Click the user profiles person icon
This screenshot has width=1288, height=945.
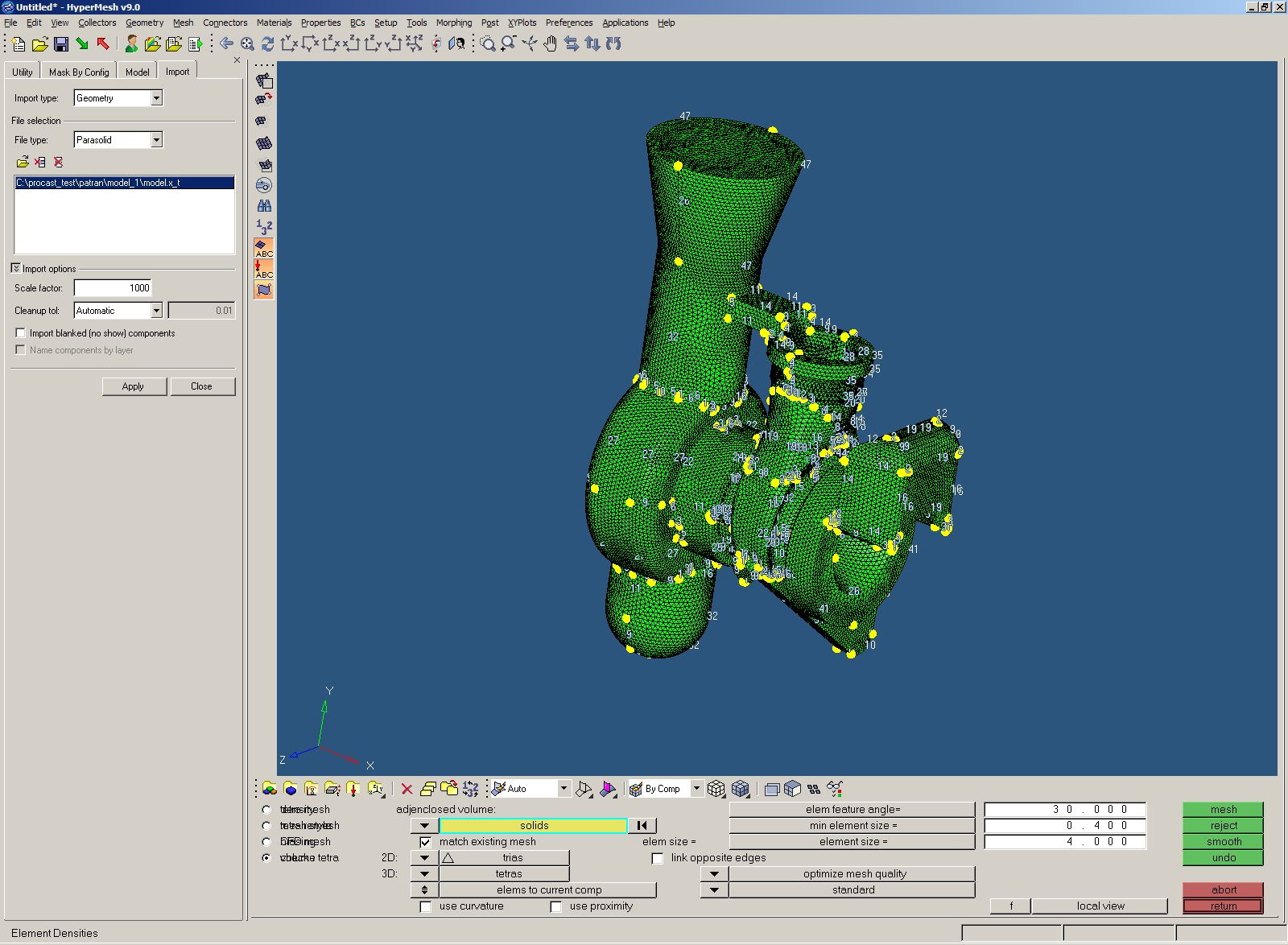131,43
